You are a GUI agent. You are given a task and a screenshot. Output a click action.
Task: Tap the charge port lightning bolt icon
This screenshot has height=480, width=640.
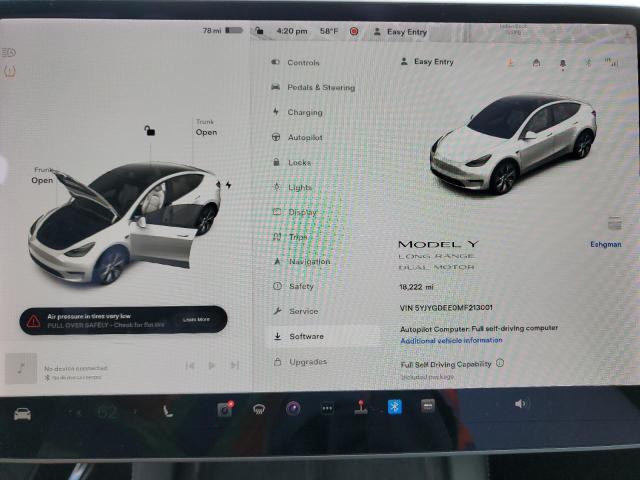point(229,185)
